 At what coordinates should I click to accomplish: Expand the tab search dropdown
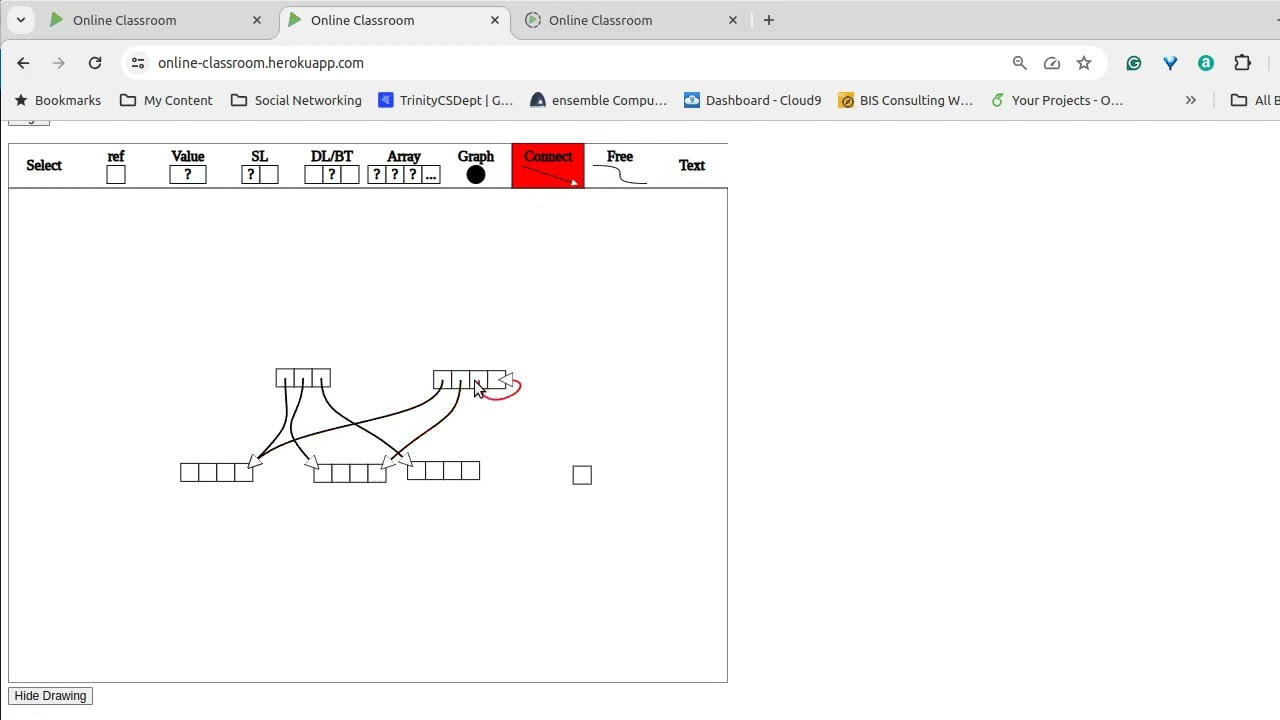(x=20, y=20)
